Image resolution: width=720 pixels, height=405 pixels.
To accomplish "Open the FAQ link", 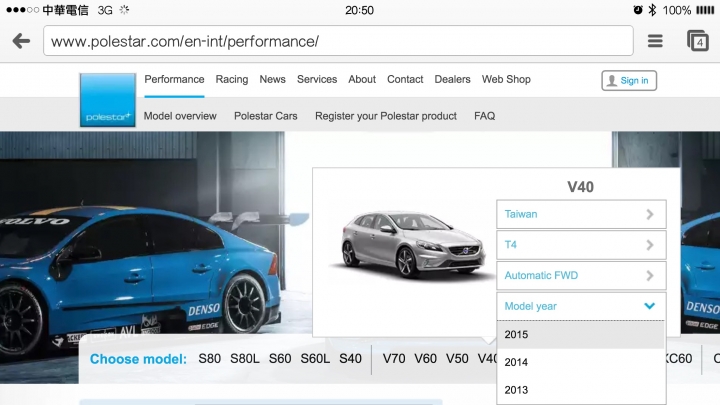I will (484, 116).
